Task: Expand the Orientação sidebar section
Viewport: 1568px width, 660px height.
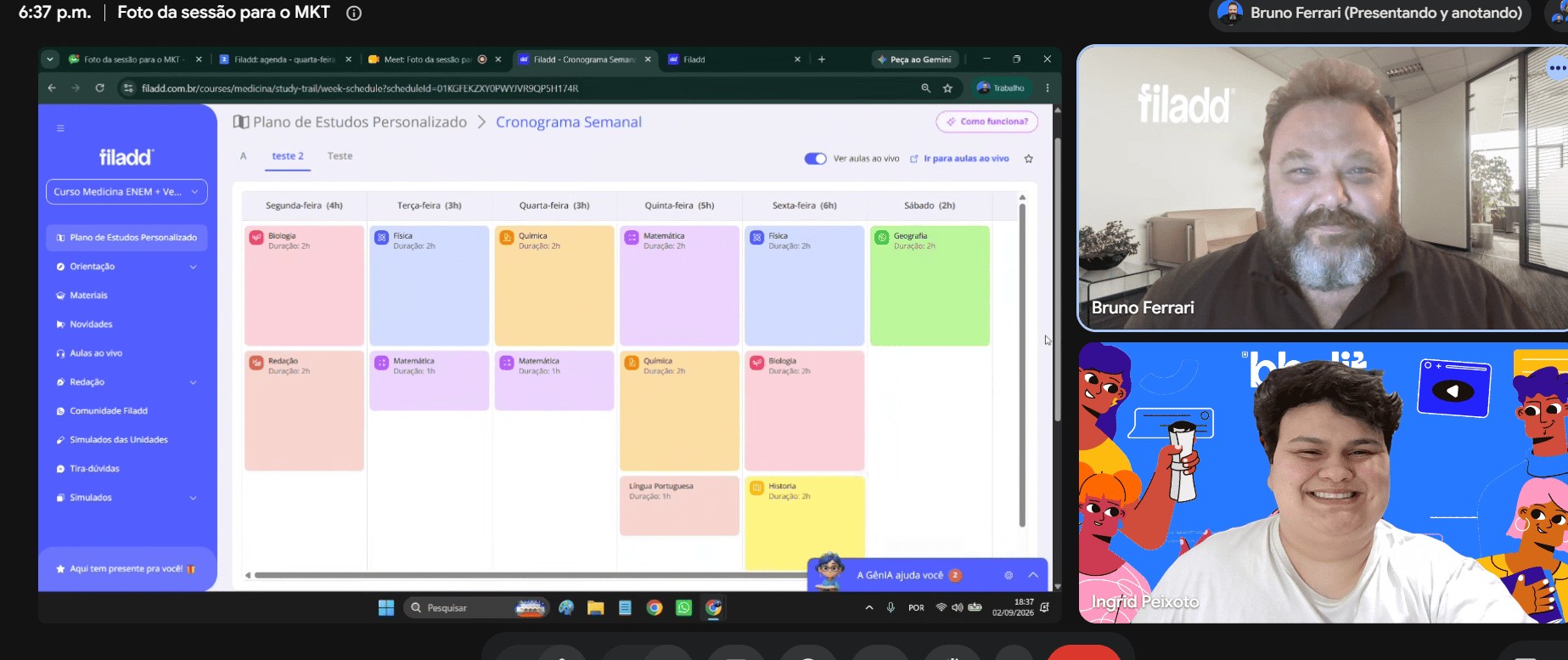Action: 193,267
